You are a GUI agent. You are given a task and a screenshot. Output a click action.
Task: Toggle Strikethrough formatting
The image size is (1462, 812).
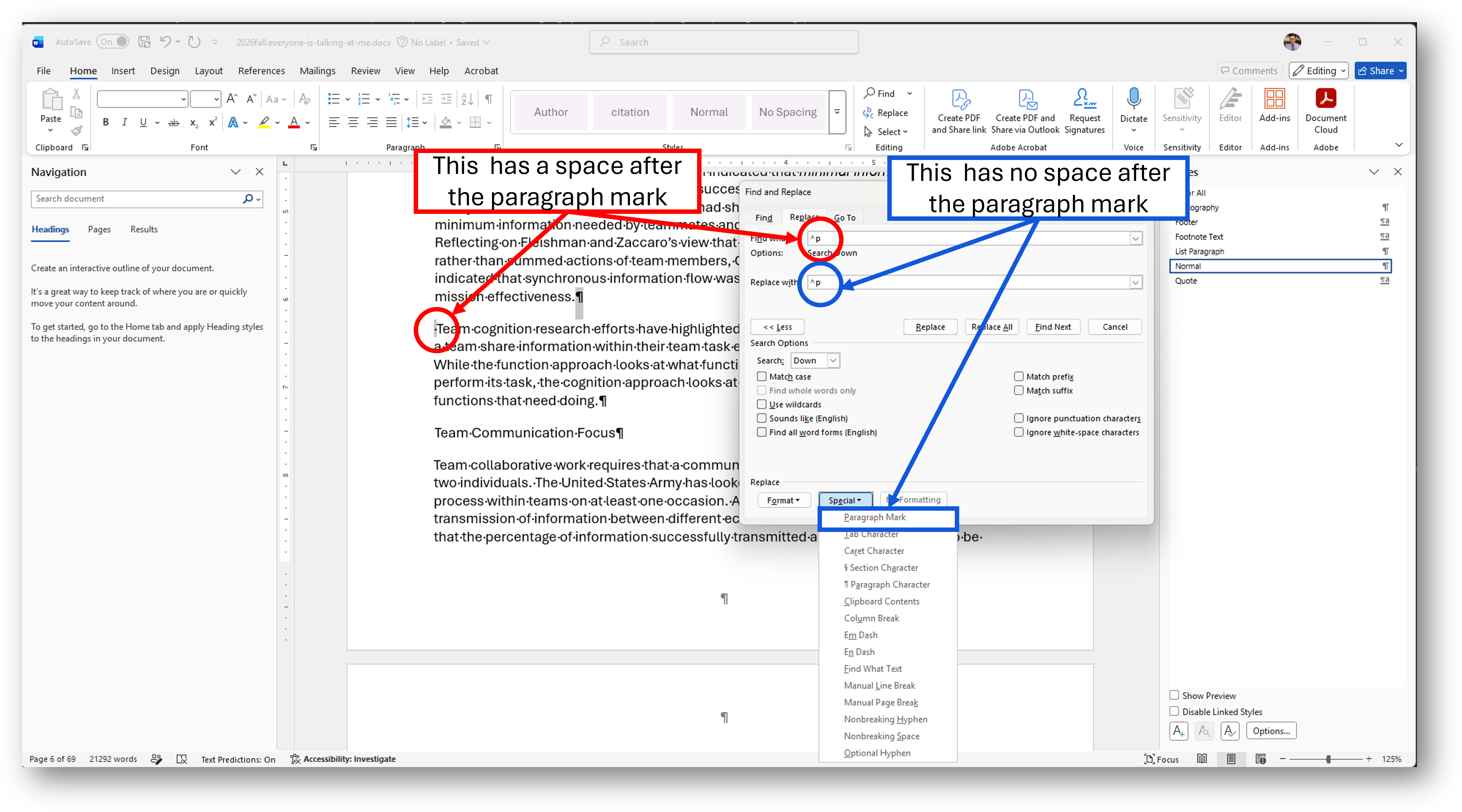pyautogui.click(x=174, y=123)
